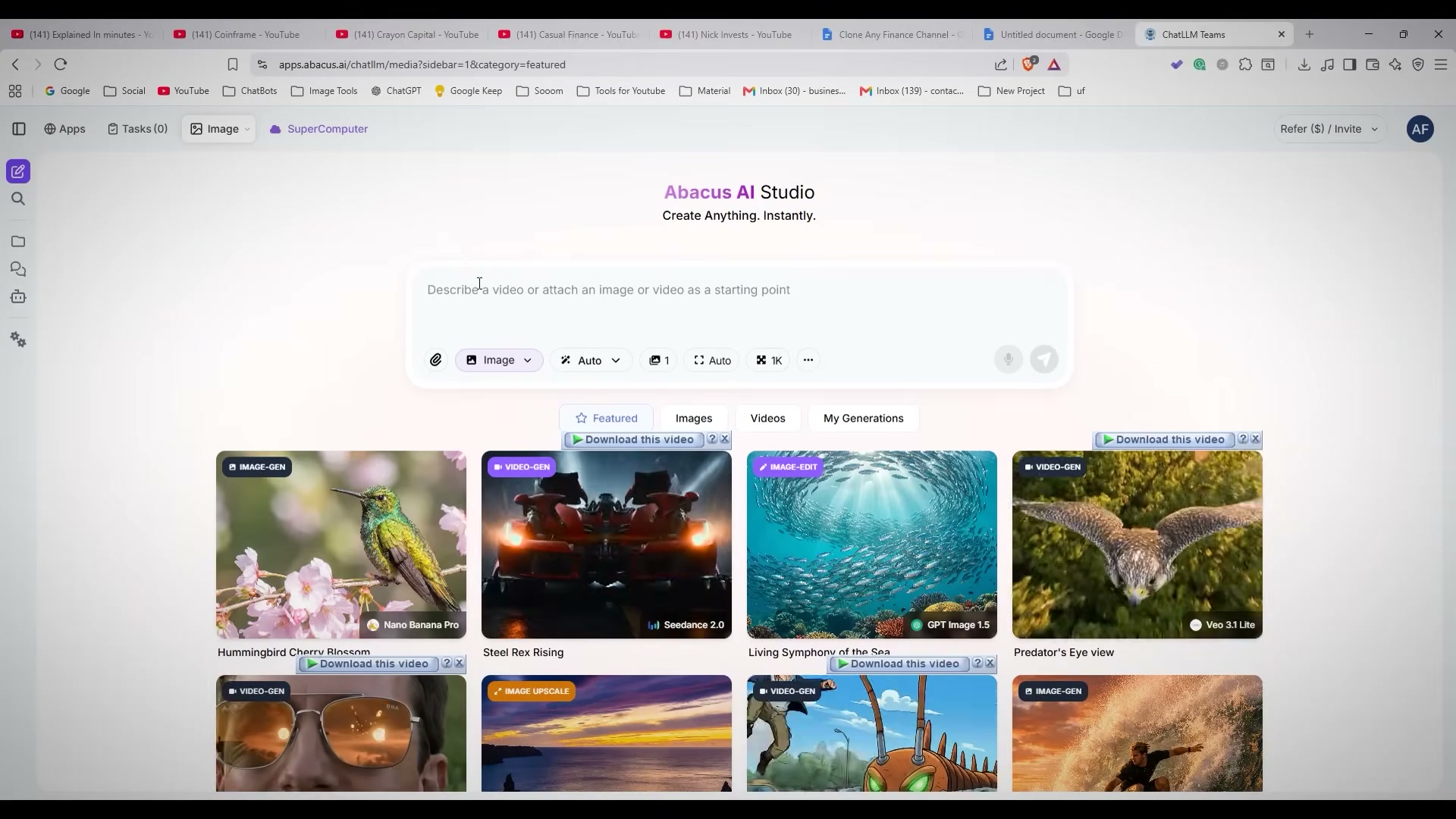Image resolution: width=1456 pixels, height=819 pixels.
Task: Switch to the Images tab
Action: [694, 418]
